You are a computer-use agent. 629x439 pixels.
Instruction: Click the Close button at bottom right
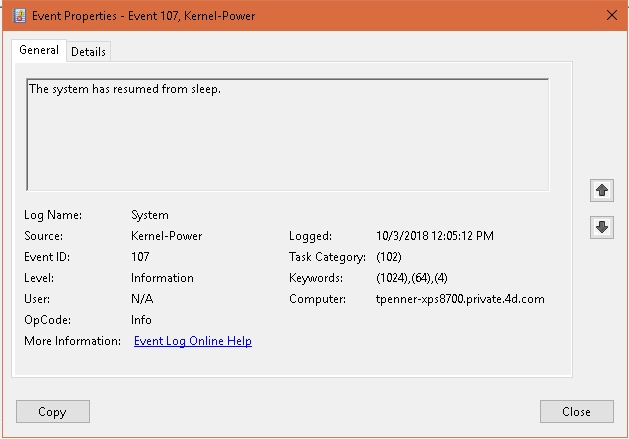click(x=576, y=411)
